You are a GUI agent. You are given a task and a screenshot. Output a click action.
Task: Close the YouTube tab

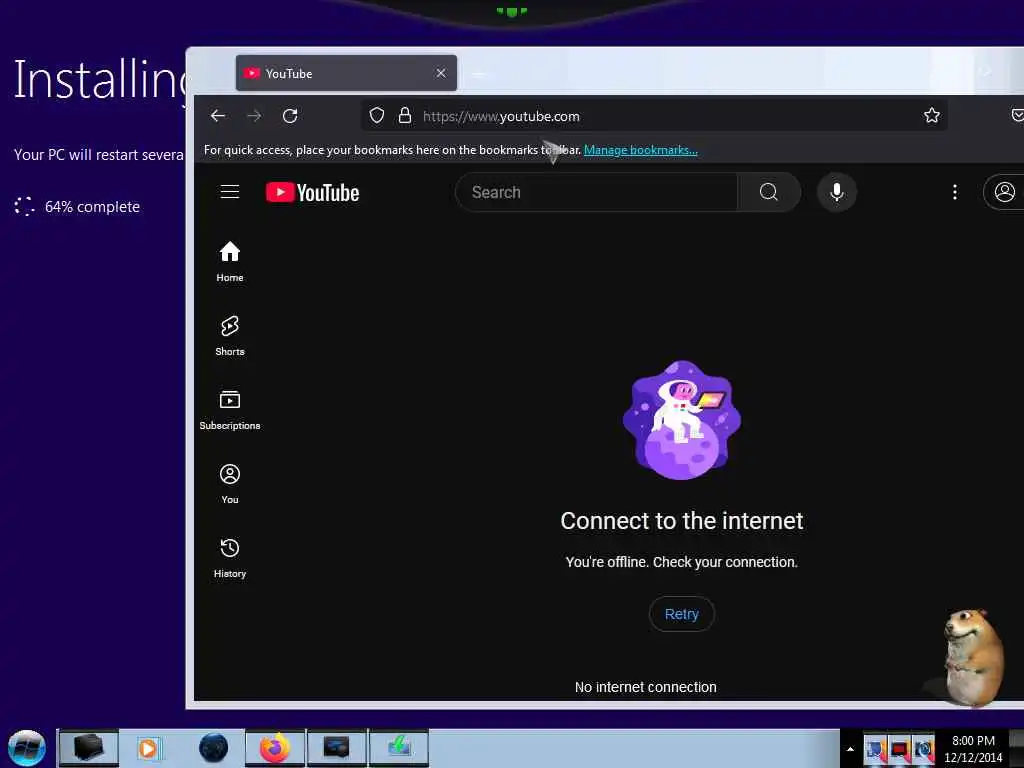click(x=441, y=73)
